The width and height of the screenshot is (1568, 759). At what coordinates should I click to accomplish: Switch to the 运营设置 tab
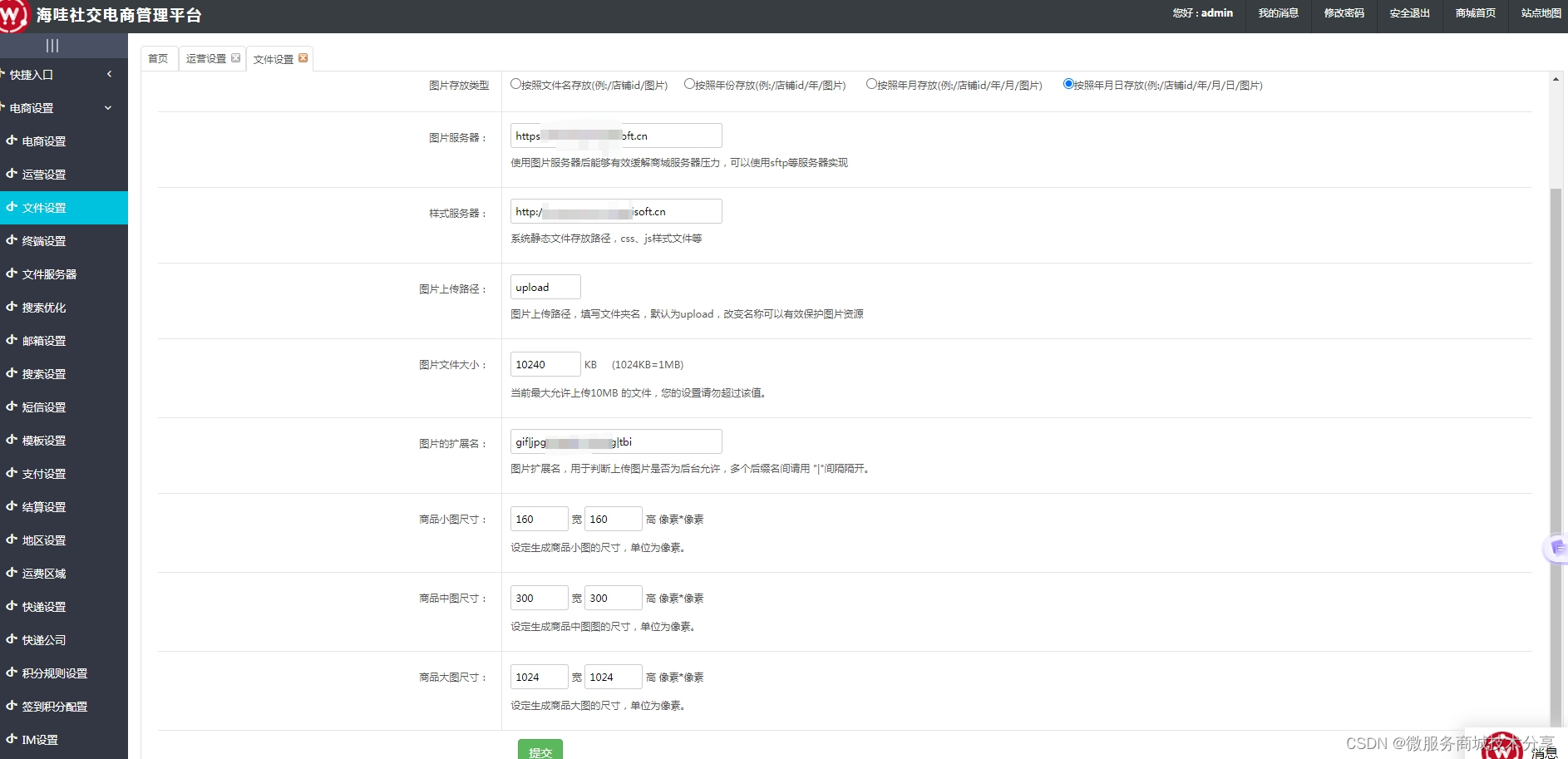pos(206,58)
